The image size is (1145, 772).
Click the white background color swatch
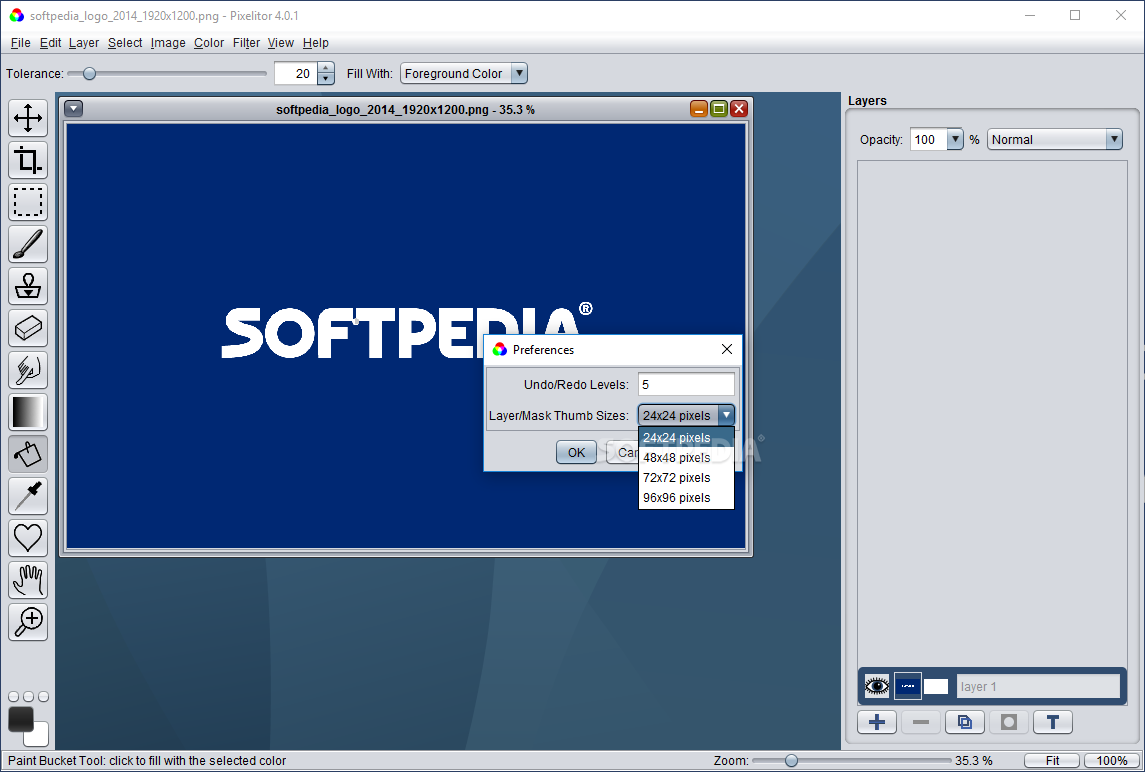[39, 736]
